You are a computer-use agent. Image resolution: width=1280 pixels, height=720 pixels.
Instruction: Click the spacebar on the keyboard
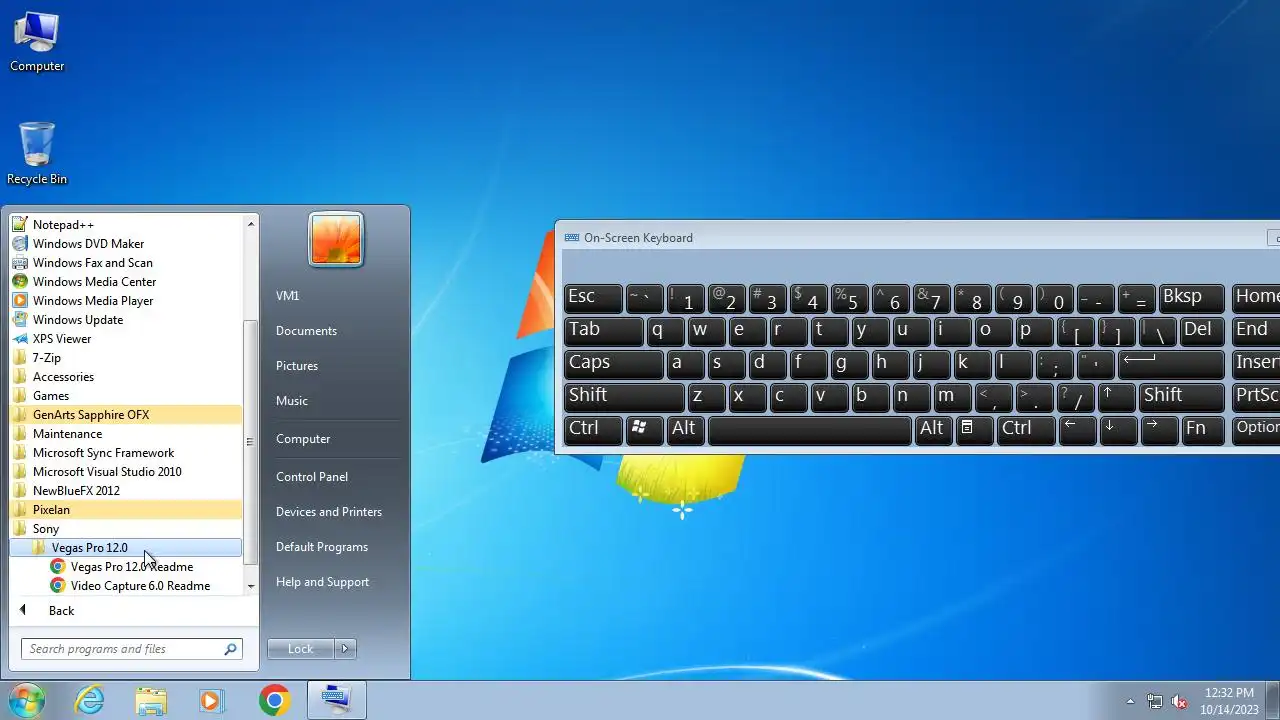809,429
